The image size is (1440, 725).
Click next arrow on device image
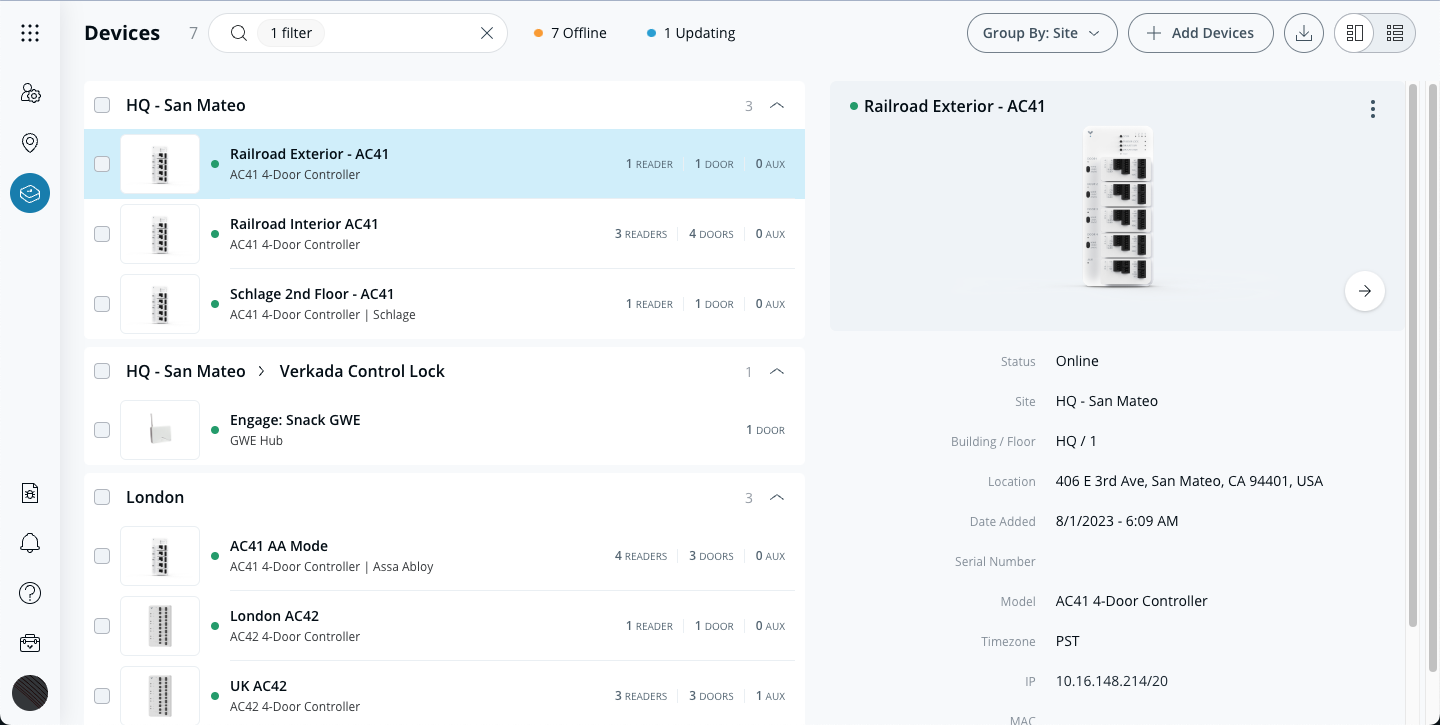[x=1365, y=291]
